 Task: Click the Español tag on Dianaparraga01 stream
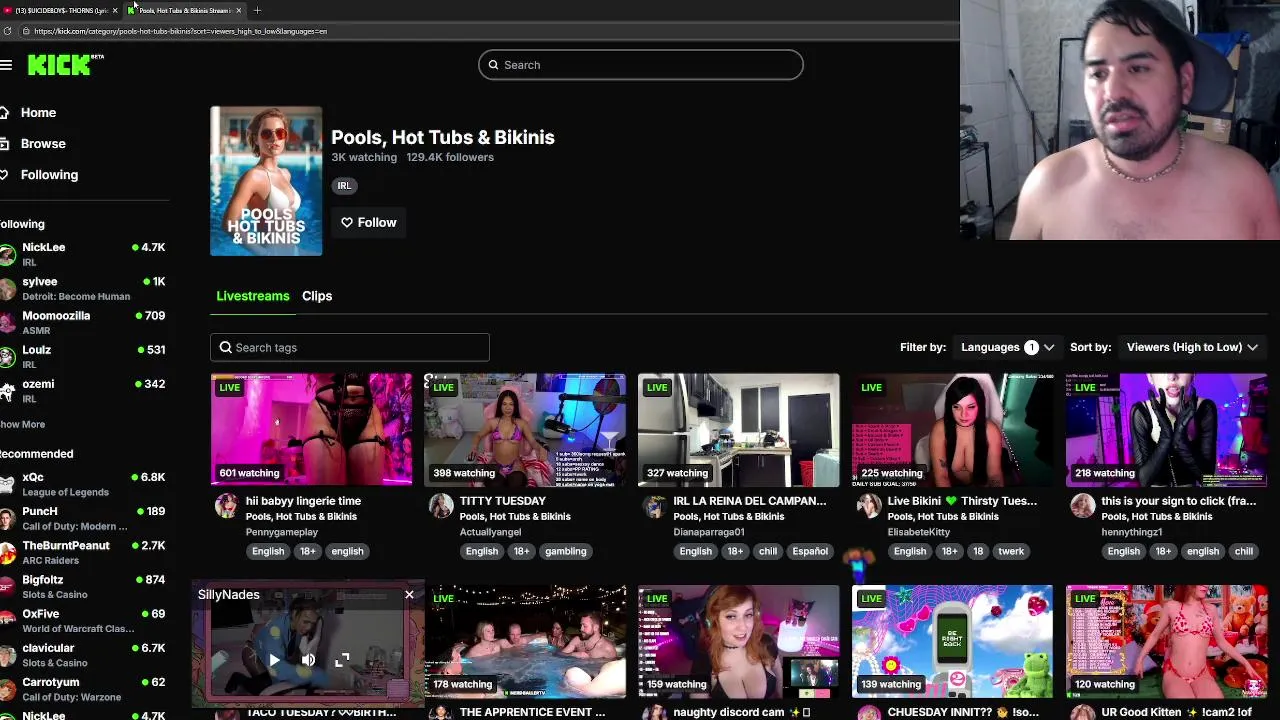pyautogui.click(x=810, y=551)
